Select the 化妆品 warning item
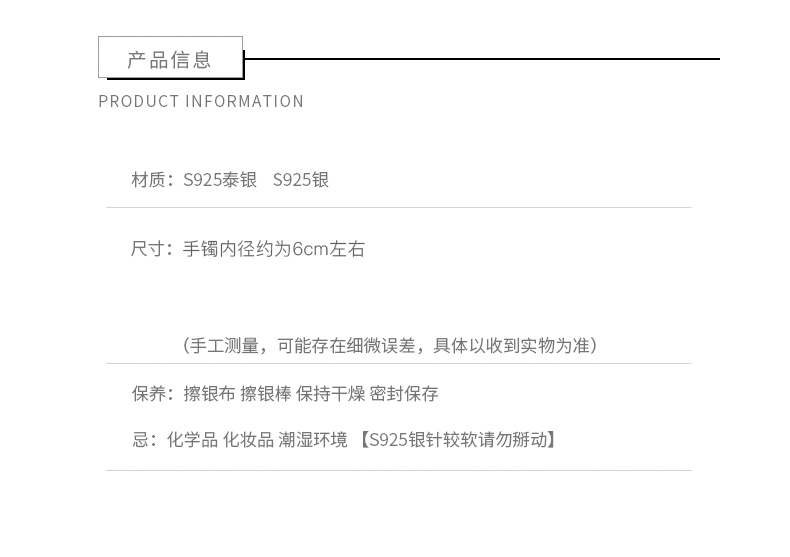 (x=248, y=439)
